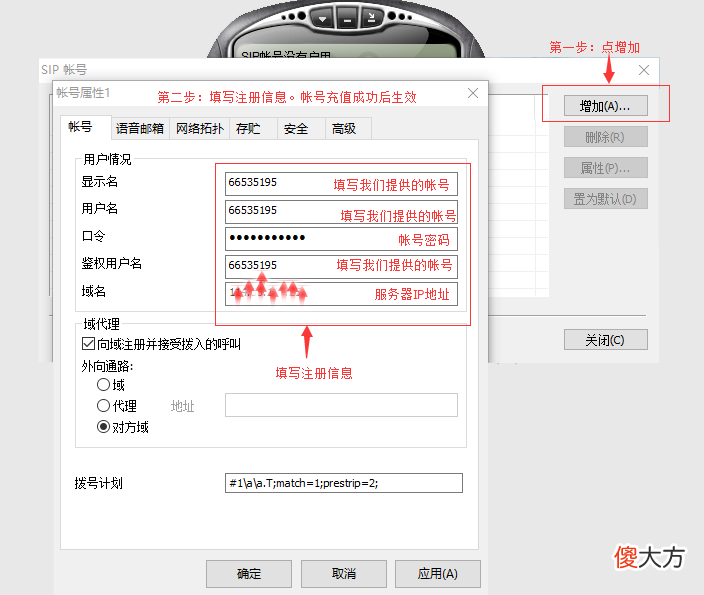Open the 安全 tab
Screen dimensions: 704x595
[301, 129]
